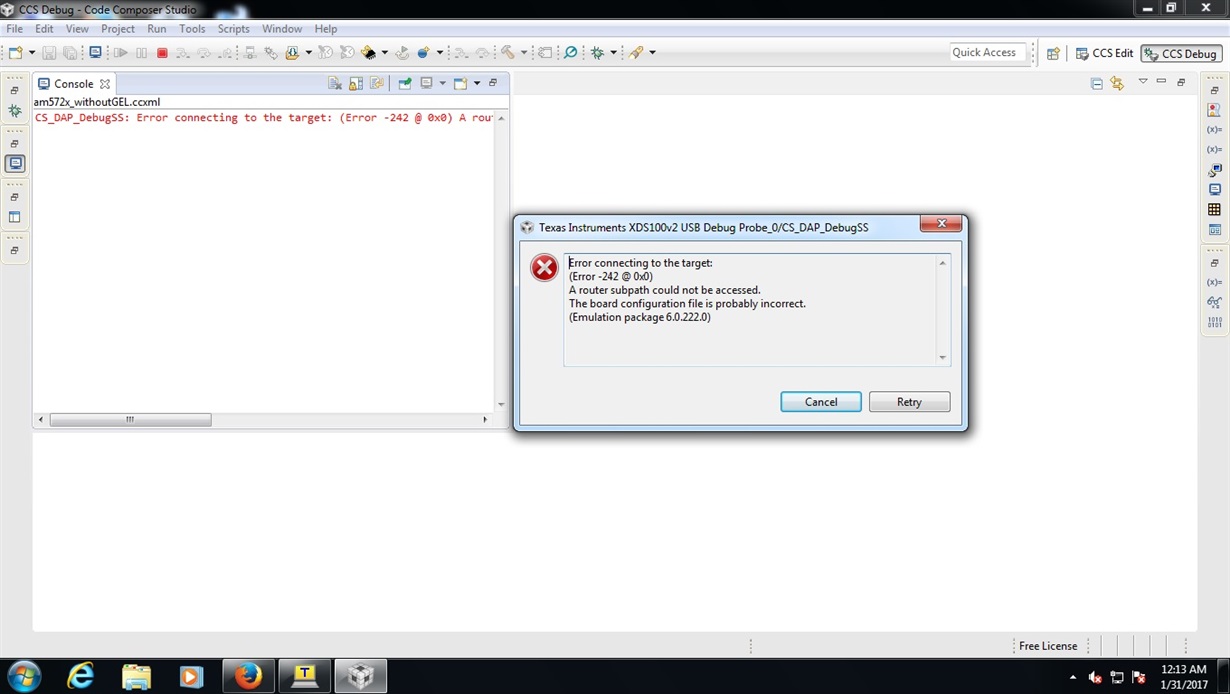Toggle Pin Console icon
This screenshot has height=694, width=1230.
click(405, 83)
